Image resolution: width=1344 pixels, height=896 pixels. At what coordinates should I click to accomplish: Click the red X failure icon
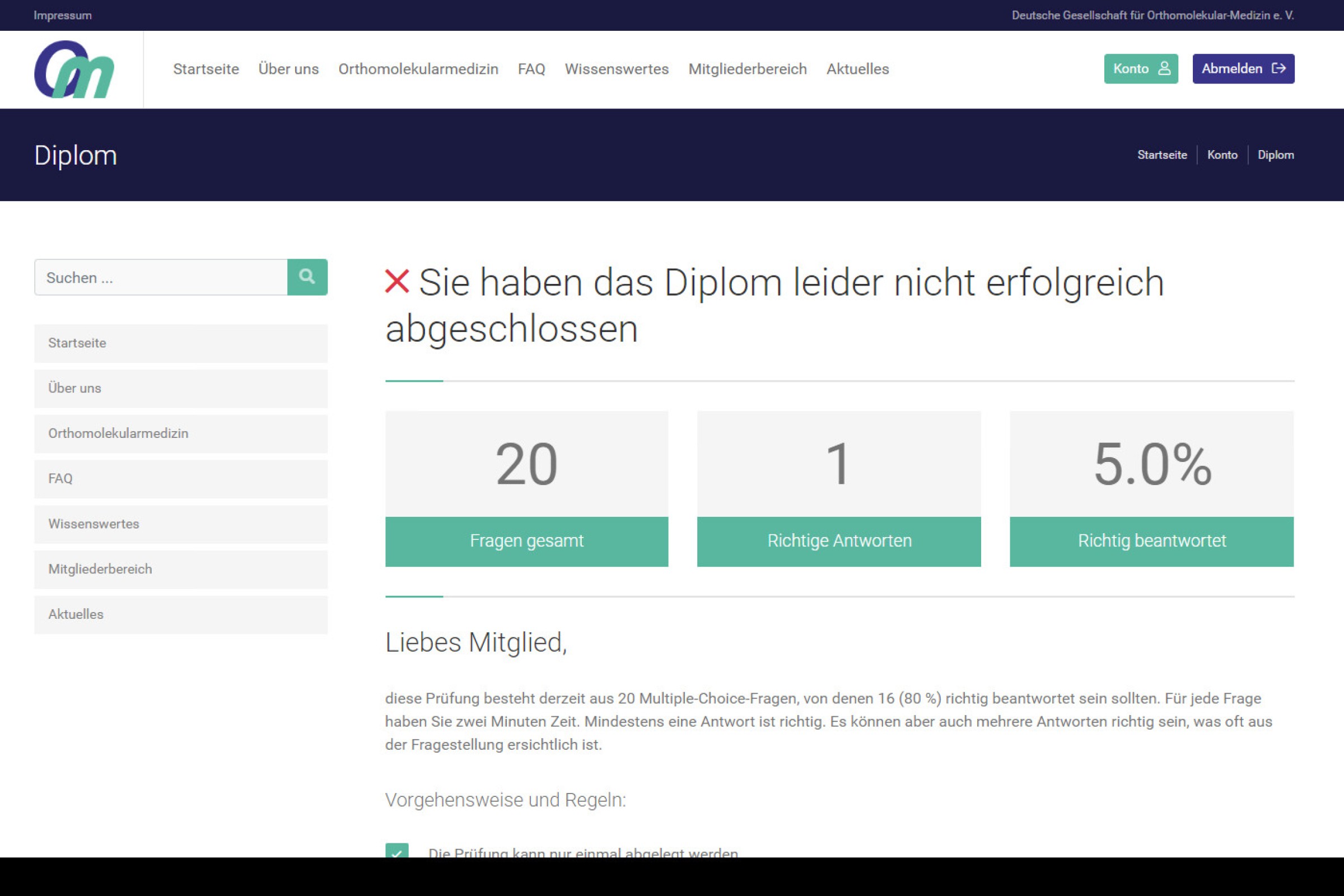pos(396,281)
